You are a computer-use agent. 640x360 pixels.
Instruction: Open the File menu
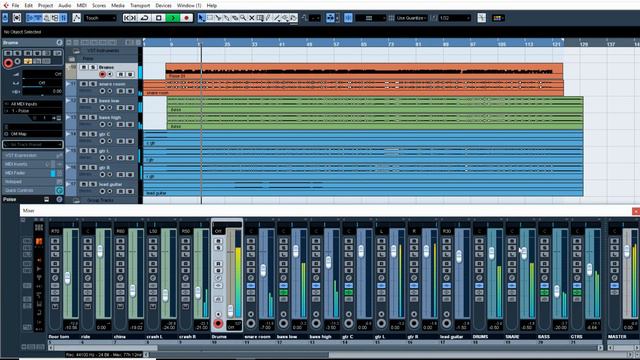(x=15, y=5)
